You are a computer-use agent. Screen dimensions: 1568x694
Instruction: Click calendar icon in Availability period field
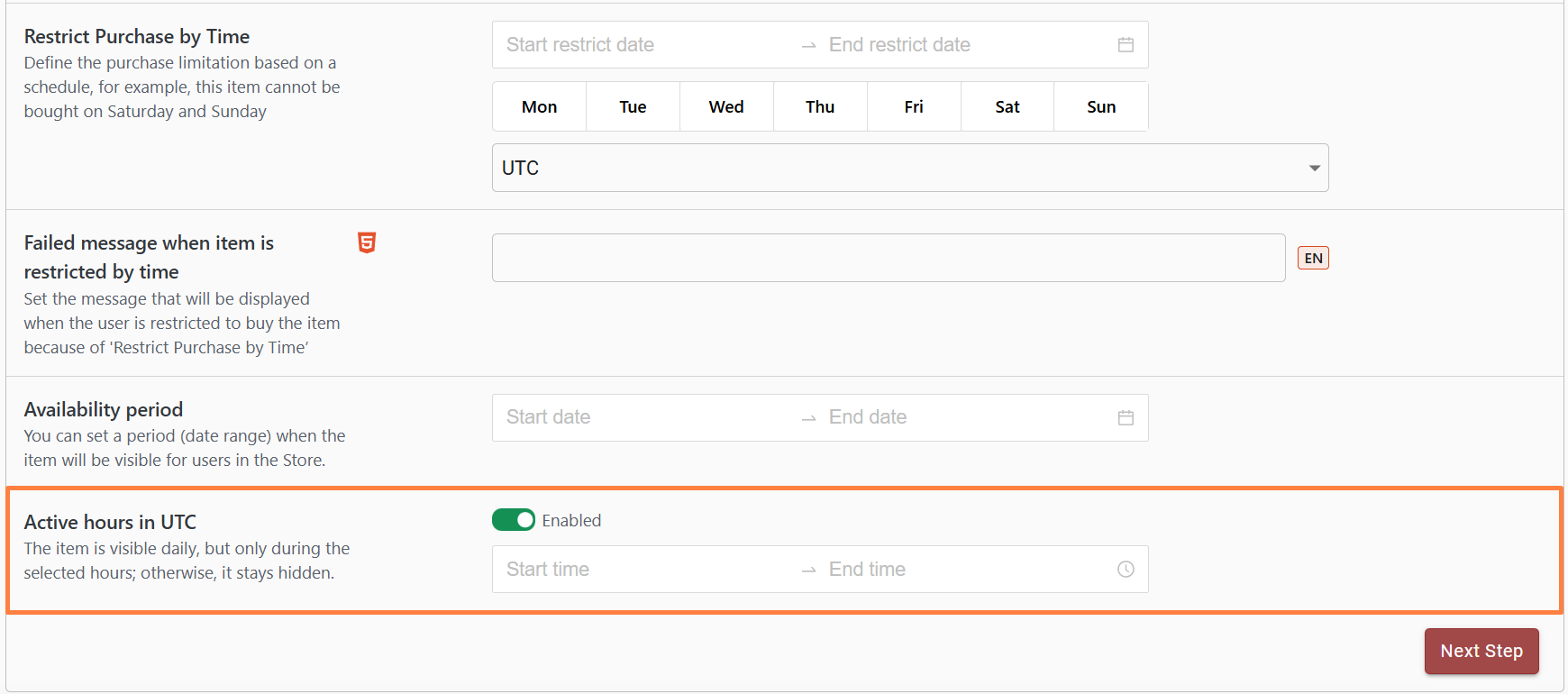click(x=1126, y=417)
